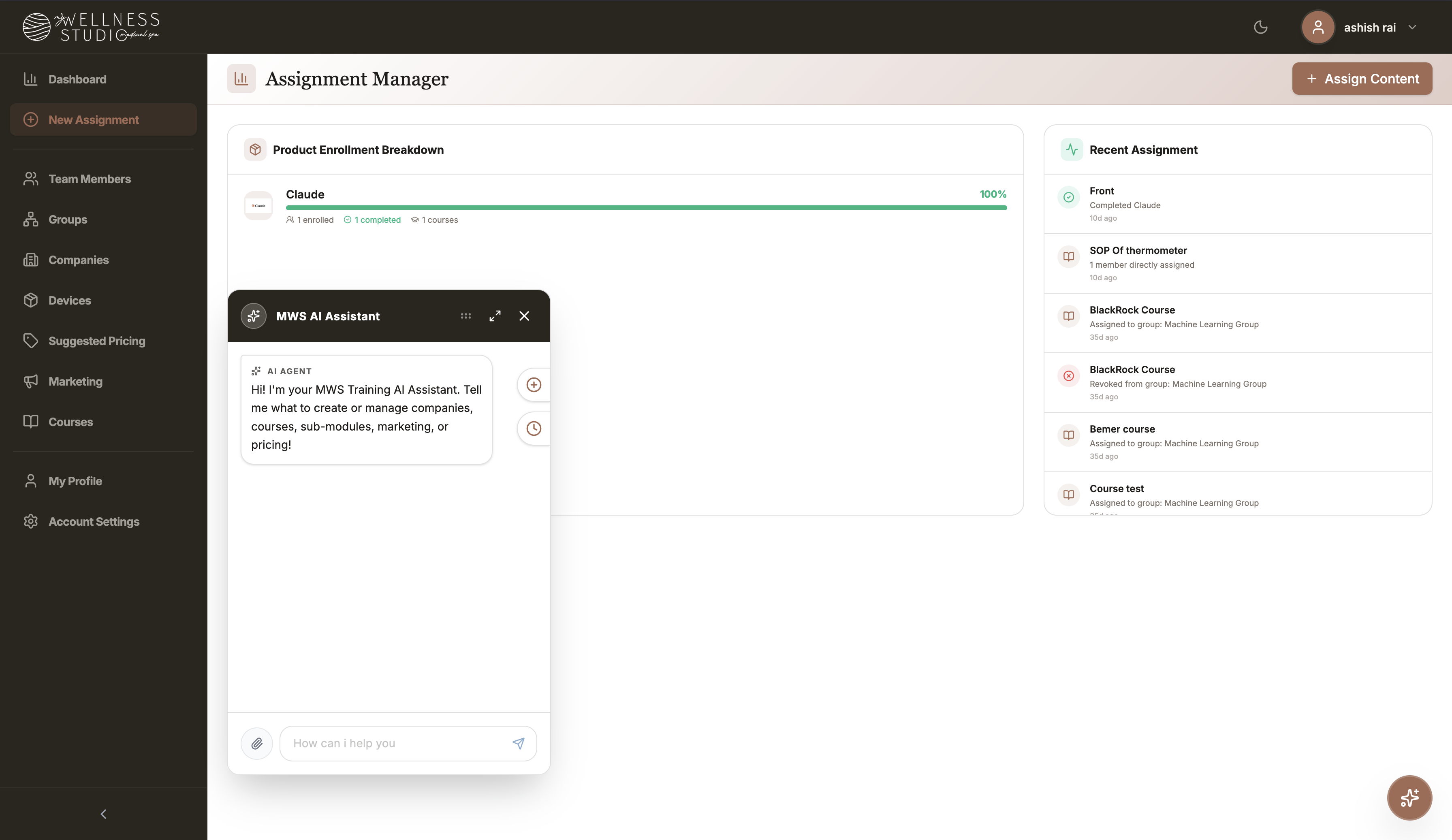Click the AI Agent greeting message

(367, 409)
